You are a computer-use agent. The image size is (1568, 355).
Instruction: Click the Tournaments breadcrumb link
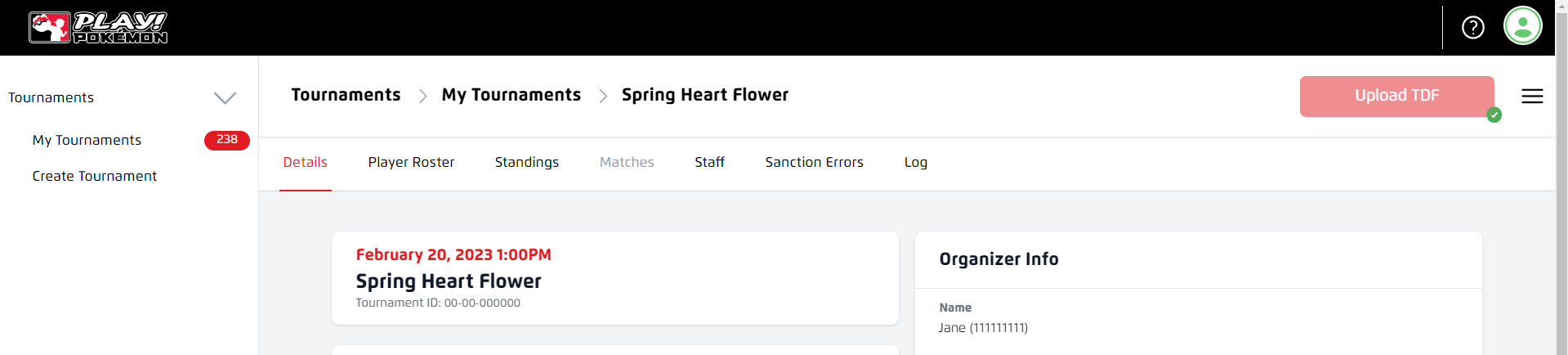(x=346, y=95)
